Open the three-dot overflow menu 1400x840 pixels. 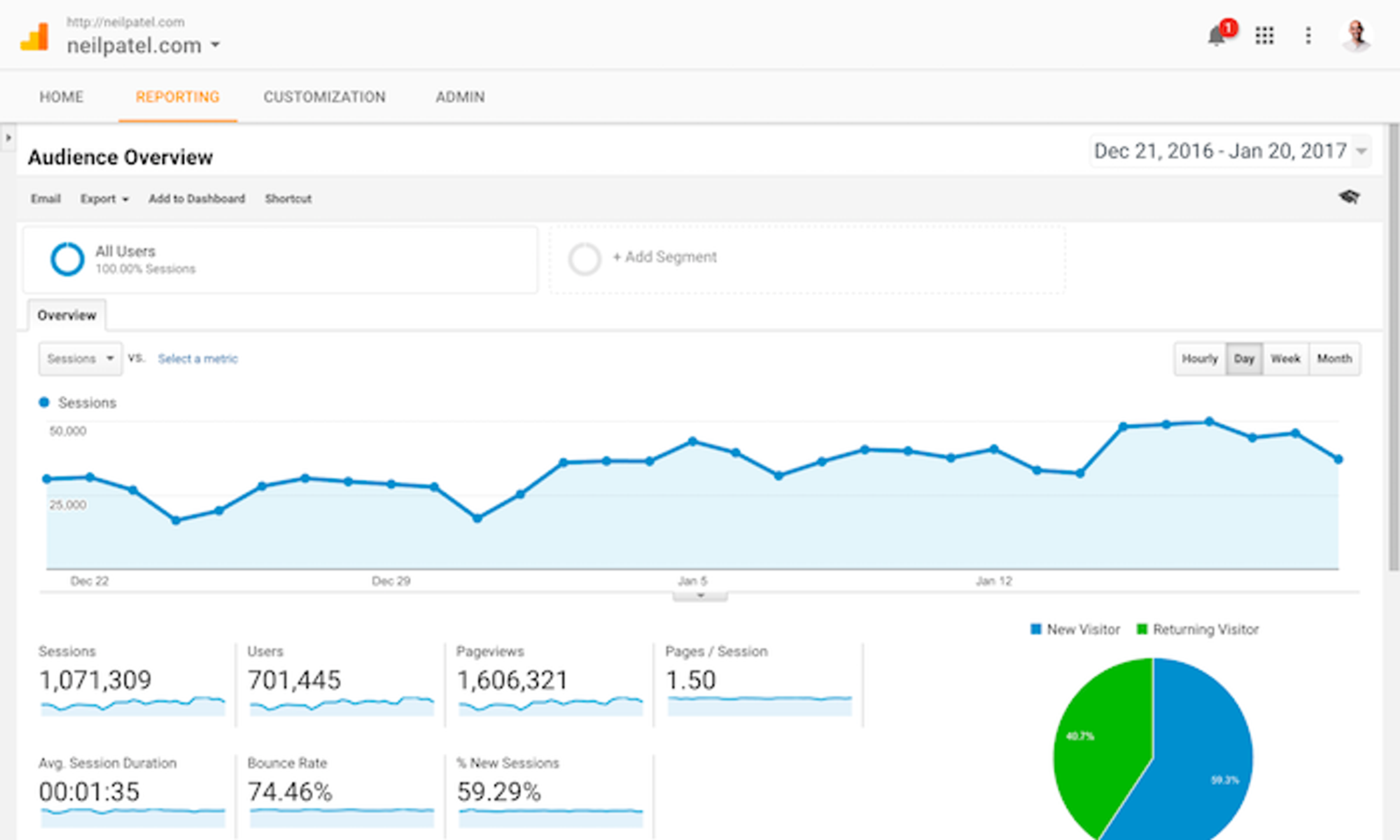pos(1308,36)
